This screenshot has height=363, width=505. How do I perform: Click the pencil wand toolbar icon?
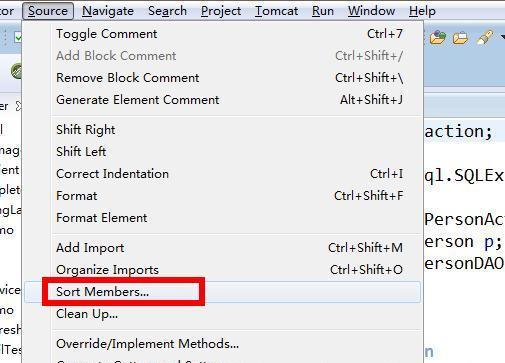pos(485,37)
